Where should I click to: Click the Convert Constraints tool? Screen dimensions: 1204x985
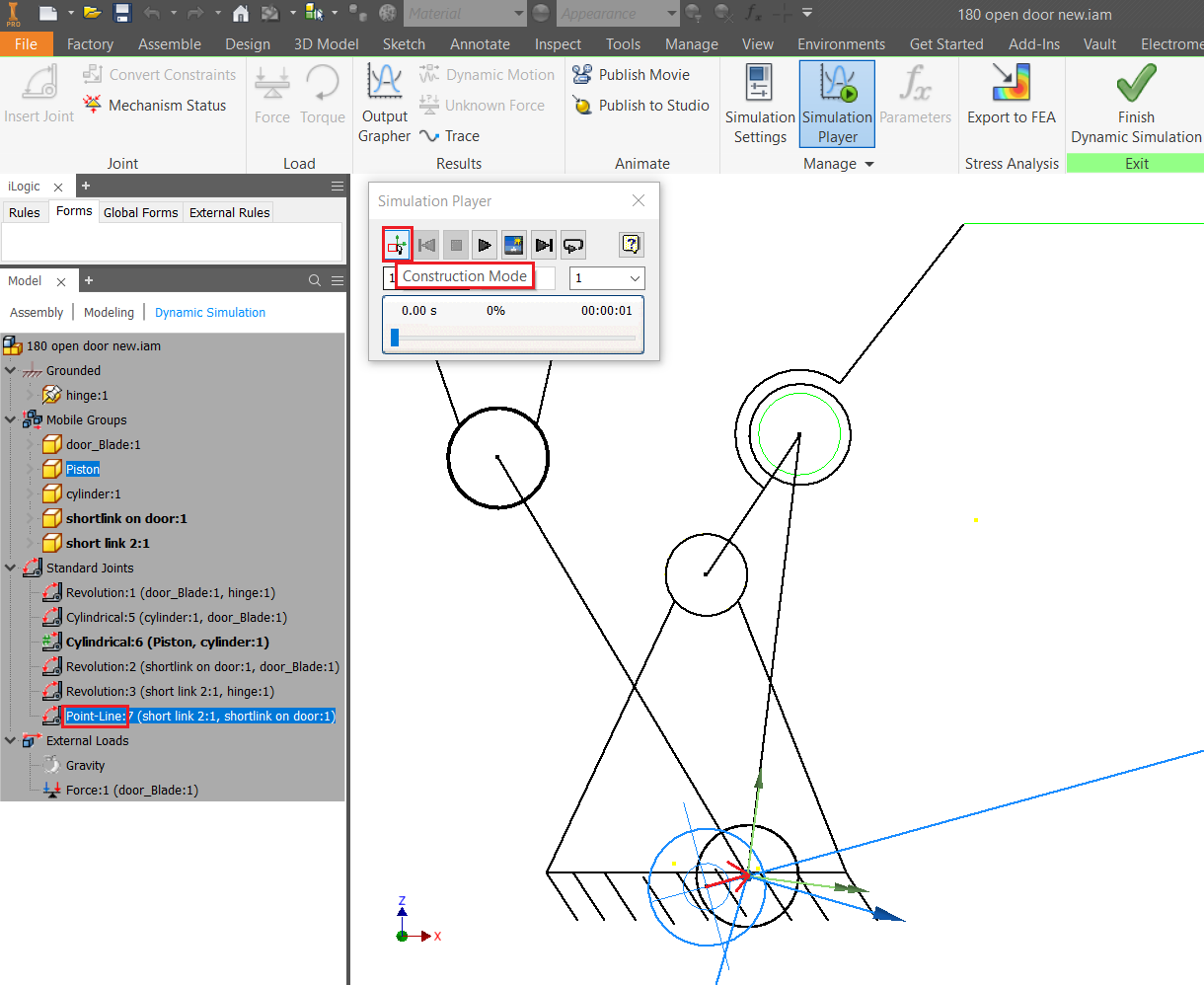tap(160, 74)
